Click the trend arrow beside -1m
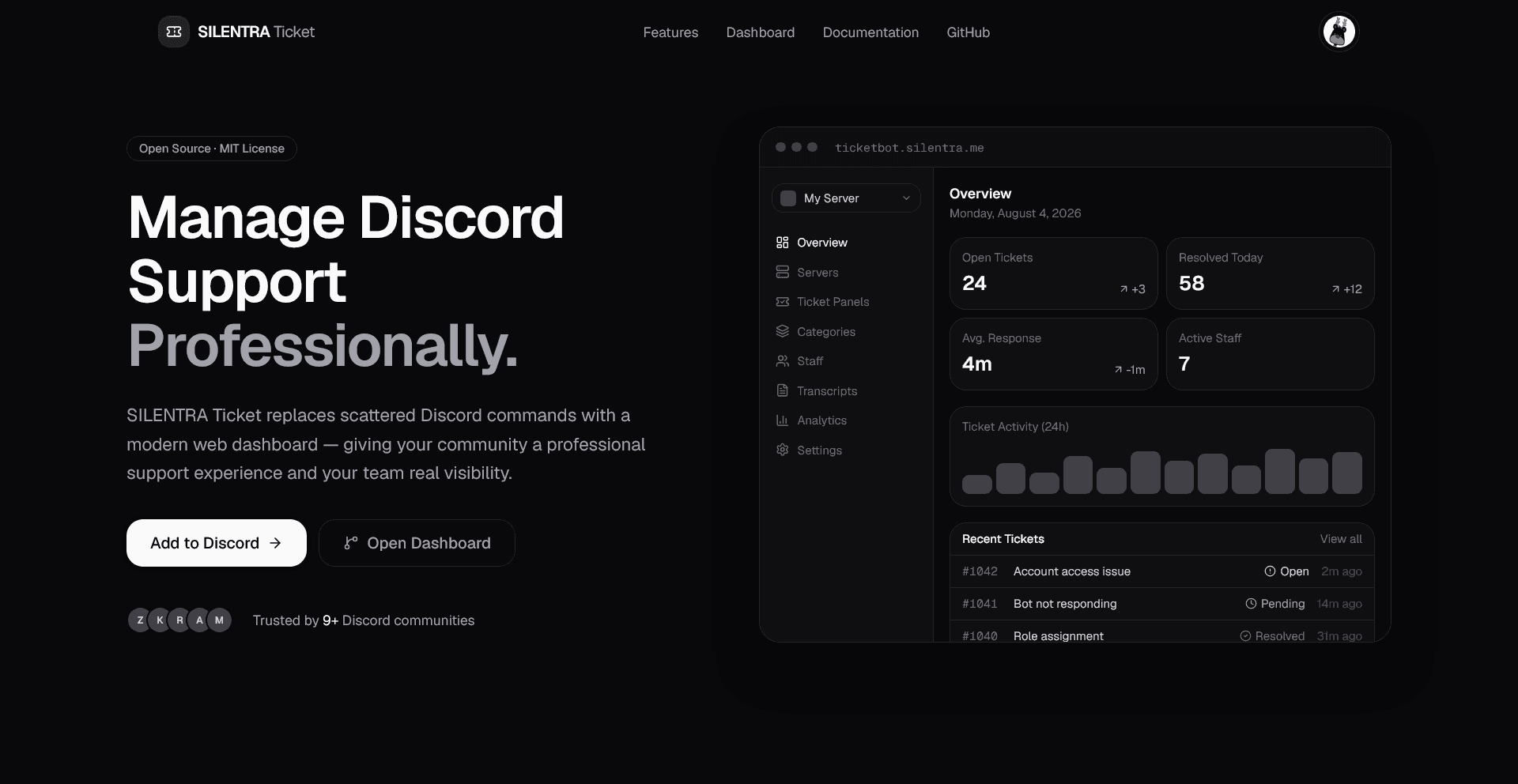 pyautogui.click(x=1118, y=370)
